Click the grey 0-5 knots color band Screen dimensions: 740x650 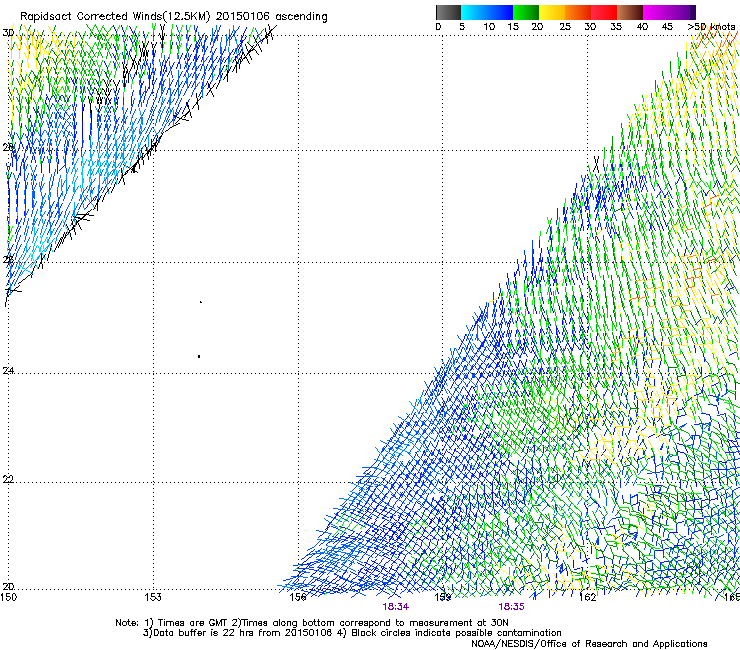coord(448,12)
